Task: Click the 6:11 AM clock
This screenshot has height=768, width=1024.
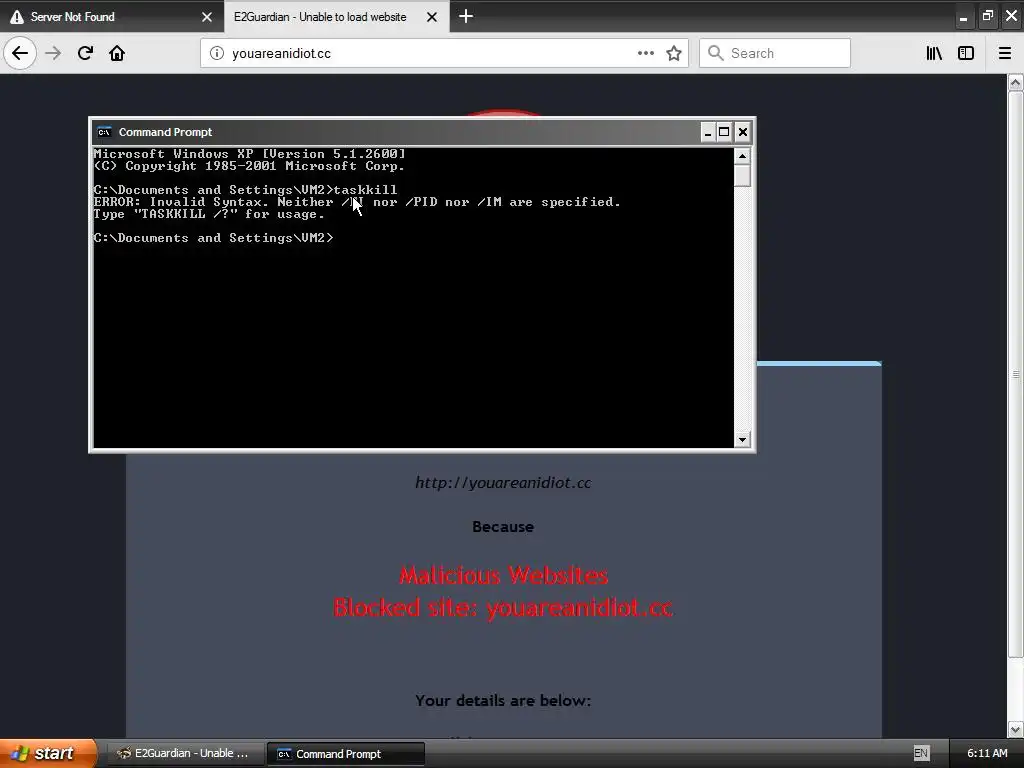Action: [987, 753]
